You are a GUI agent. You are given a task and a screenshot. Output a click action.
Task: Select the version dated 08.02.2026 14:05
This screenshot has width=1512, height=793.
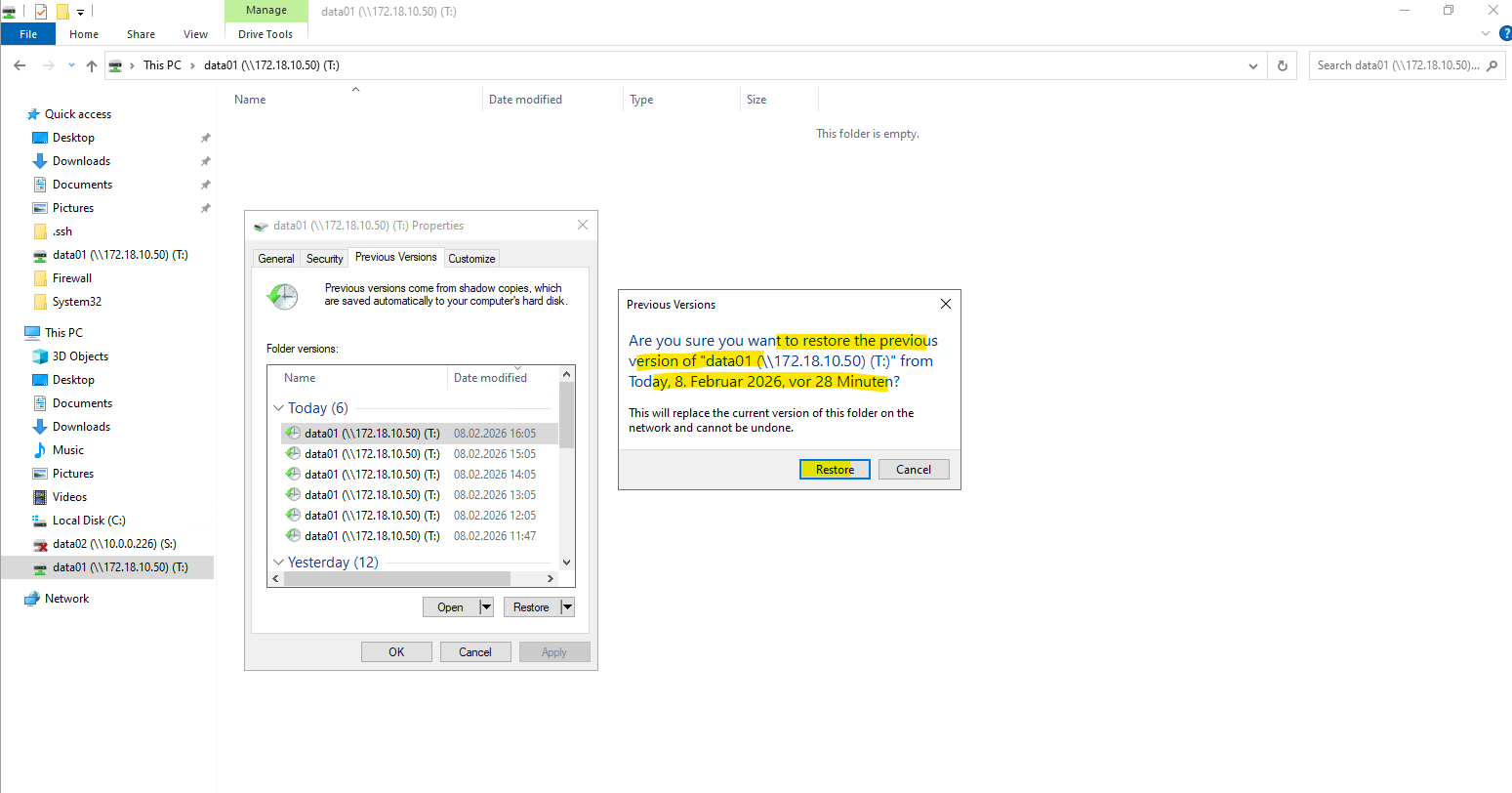pos(420,475)
